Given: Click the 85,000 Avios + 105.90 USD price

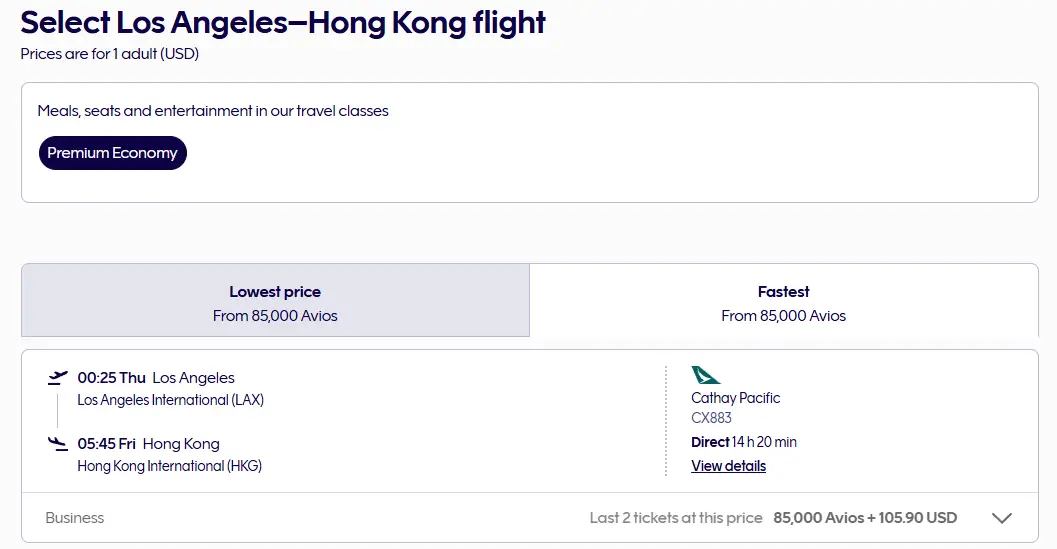Looking at the screenshot, I should pos(865,518).
